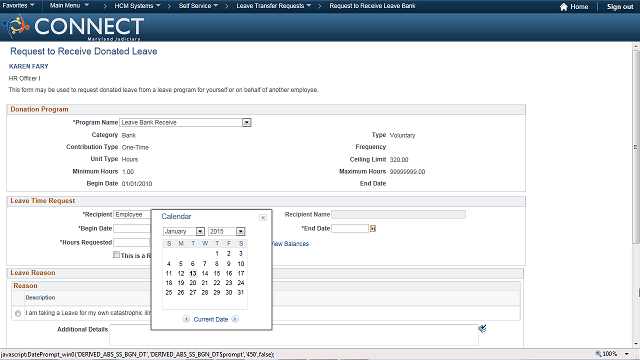Expand the month dropdown showing January
The height and width of the screenshot is (360, 640).
[200, 231]
